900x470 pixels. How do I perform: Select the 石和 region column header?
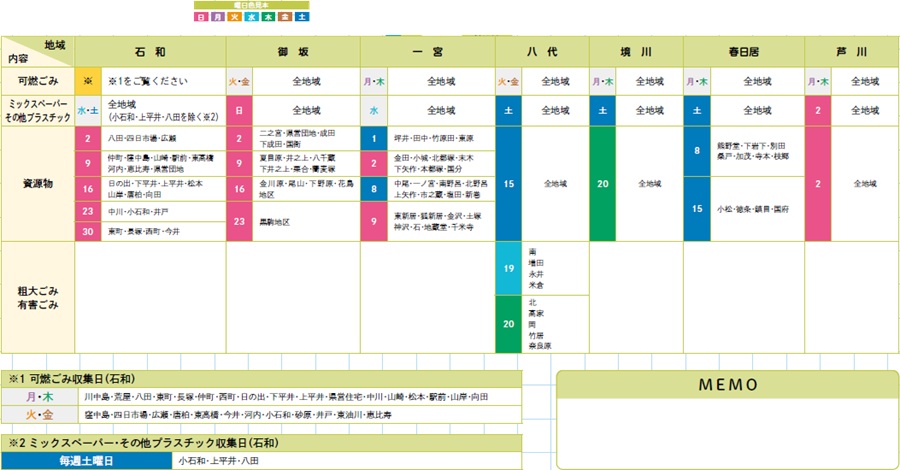point(151,51)
